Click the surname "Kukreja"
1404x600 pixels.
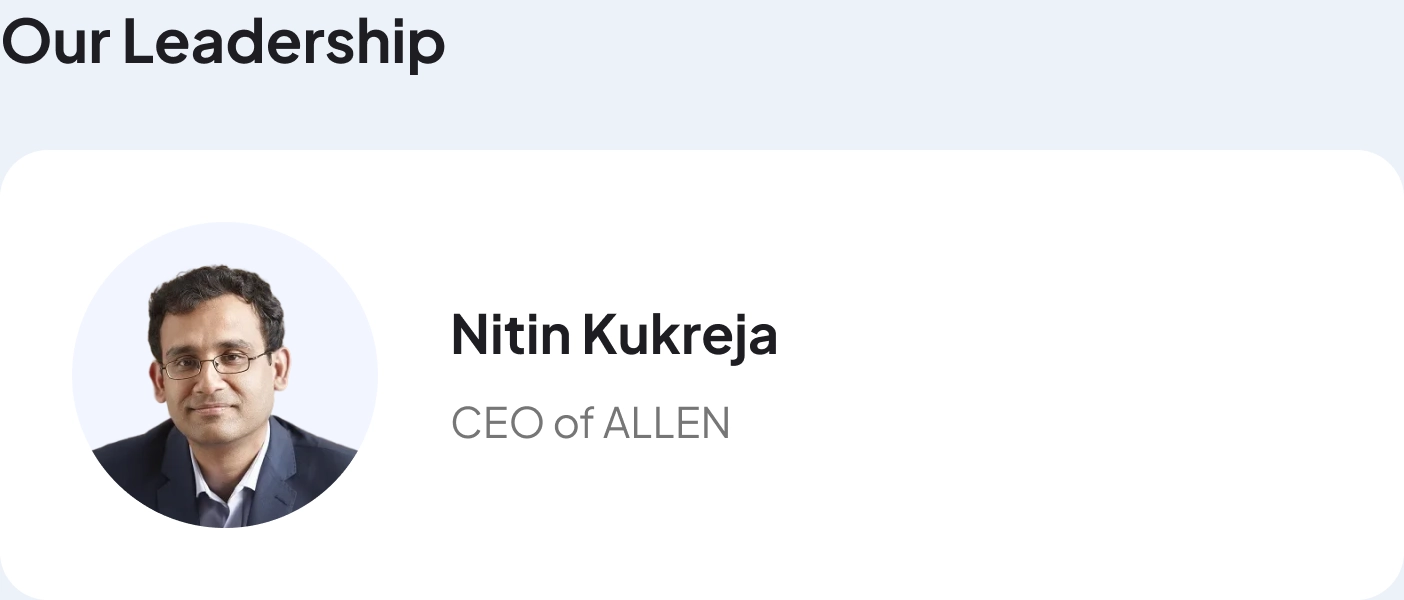click(x=680, y=335)
